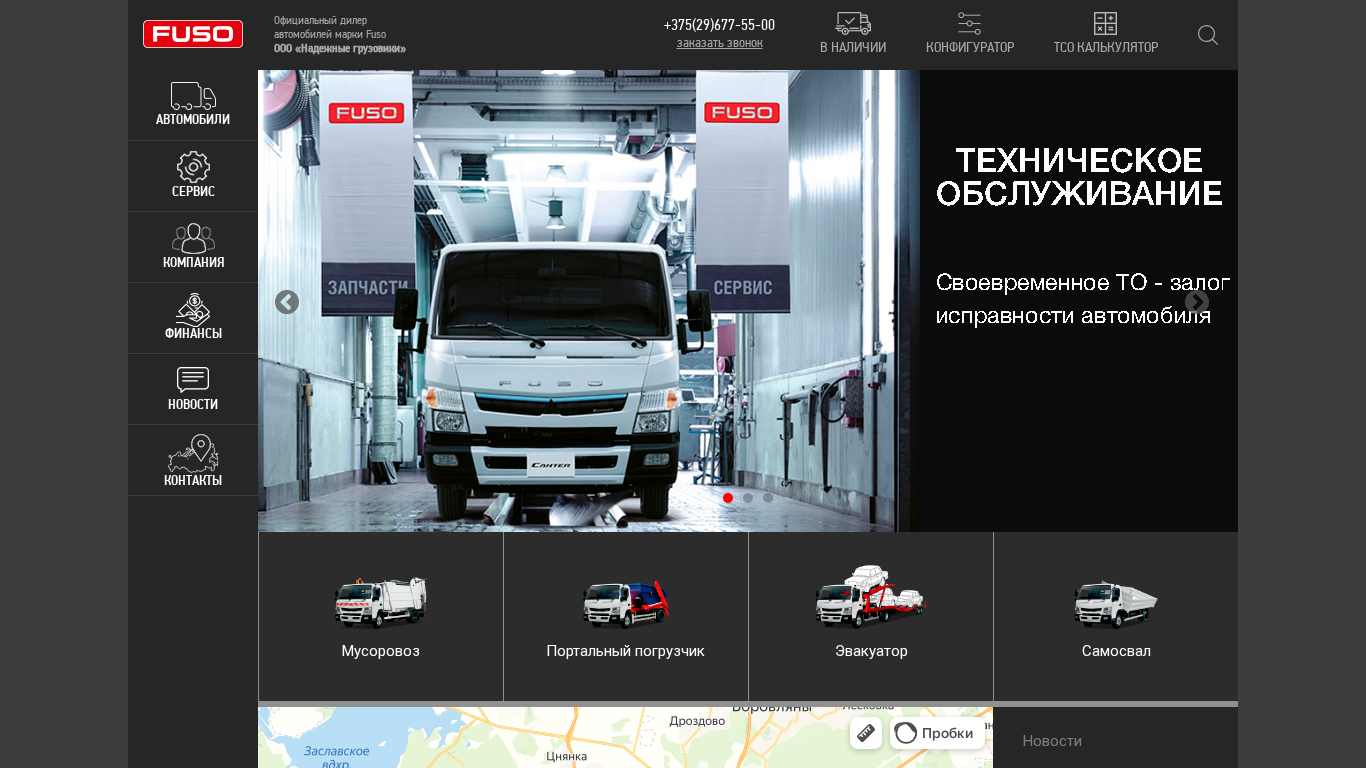Select the Портальный погрузчик truck image
This screenshot has height=768, width=1366.
626,603
